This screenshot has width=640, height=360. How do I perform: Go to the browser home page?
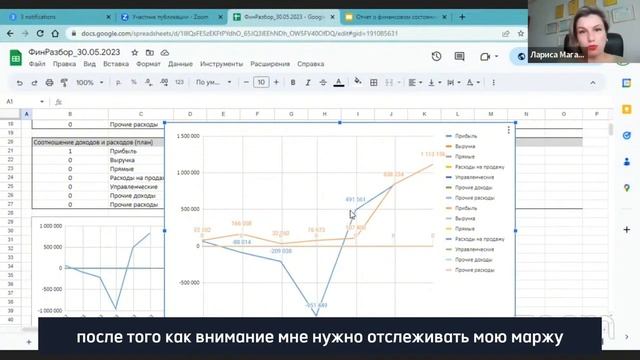[x=55, y=33]
